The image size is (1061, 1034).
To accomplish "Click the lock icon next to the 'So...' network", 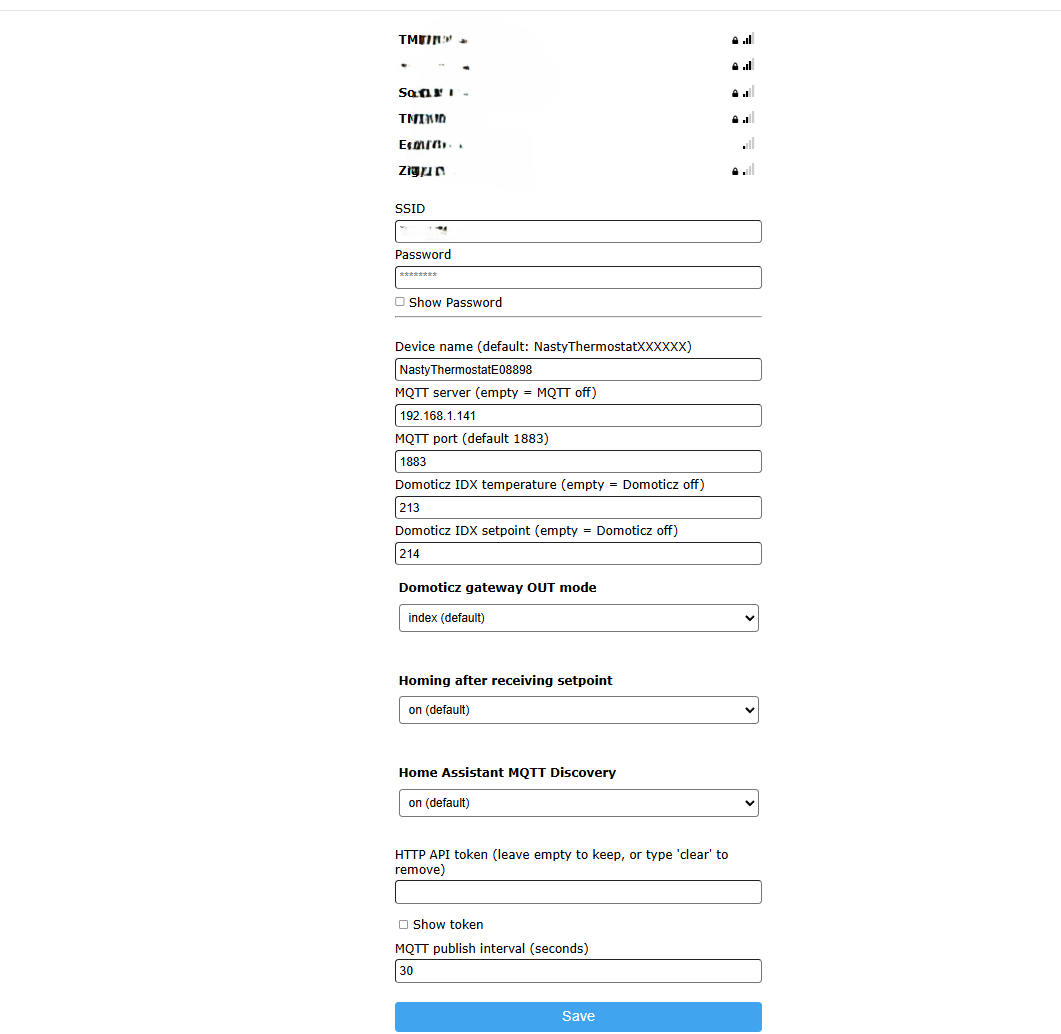I will (735, 92).
